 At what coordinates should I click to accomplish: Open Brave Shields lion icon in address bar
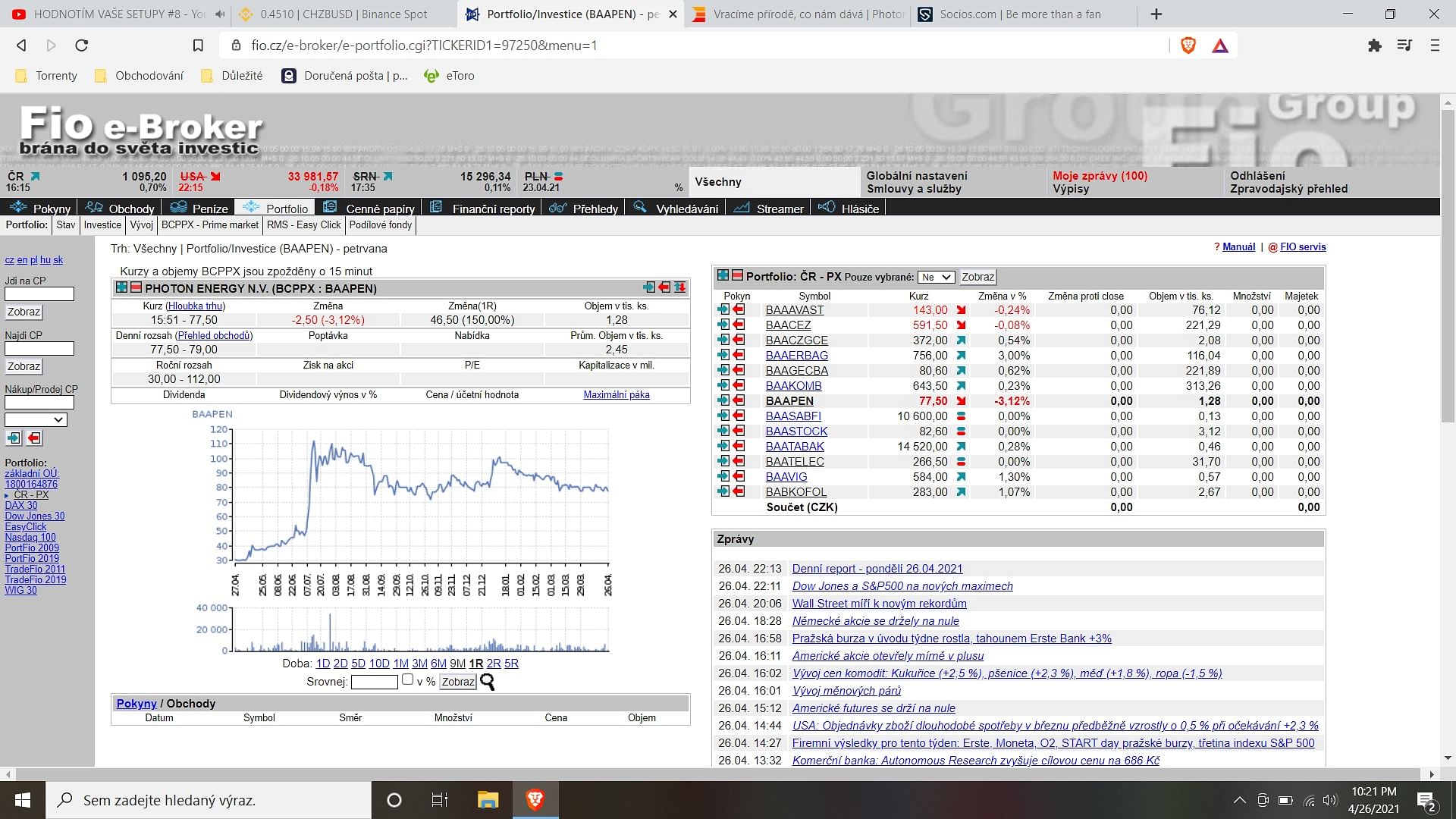pos(1188,45)
